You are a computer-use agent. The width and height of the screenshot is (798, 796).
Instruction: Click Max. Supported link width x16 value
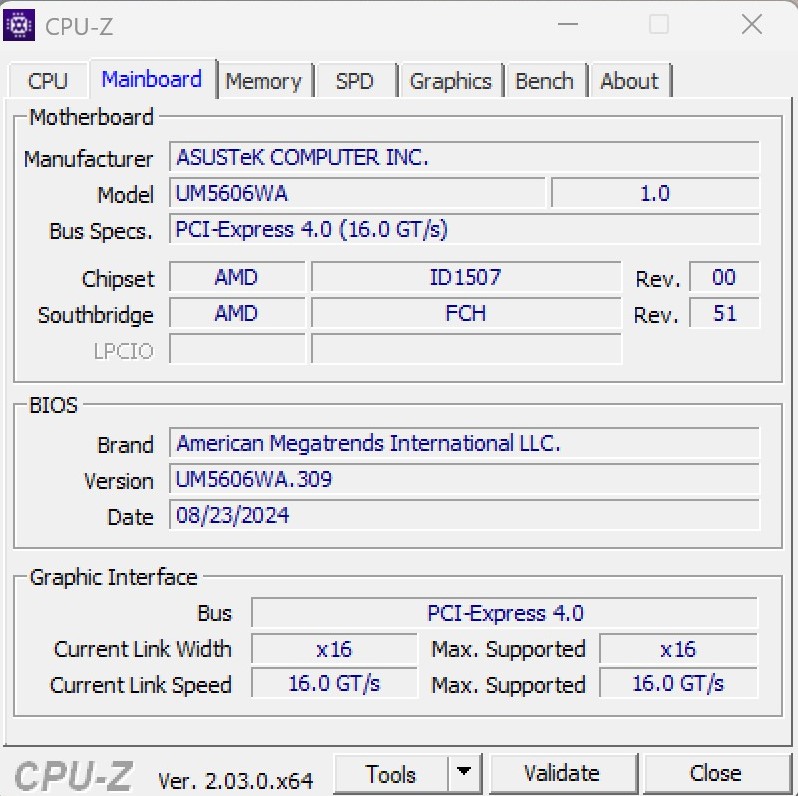point(678,649)
